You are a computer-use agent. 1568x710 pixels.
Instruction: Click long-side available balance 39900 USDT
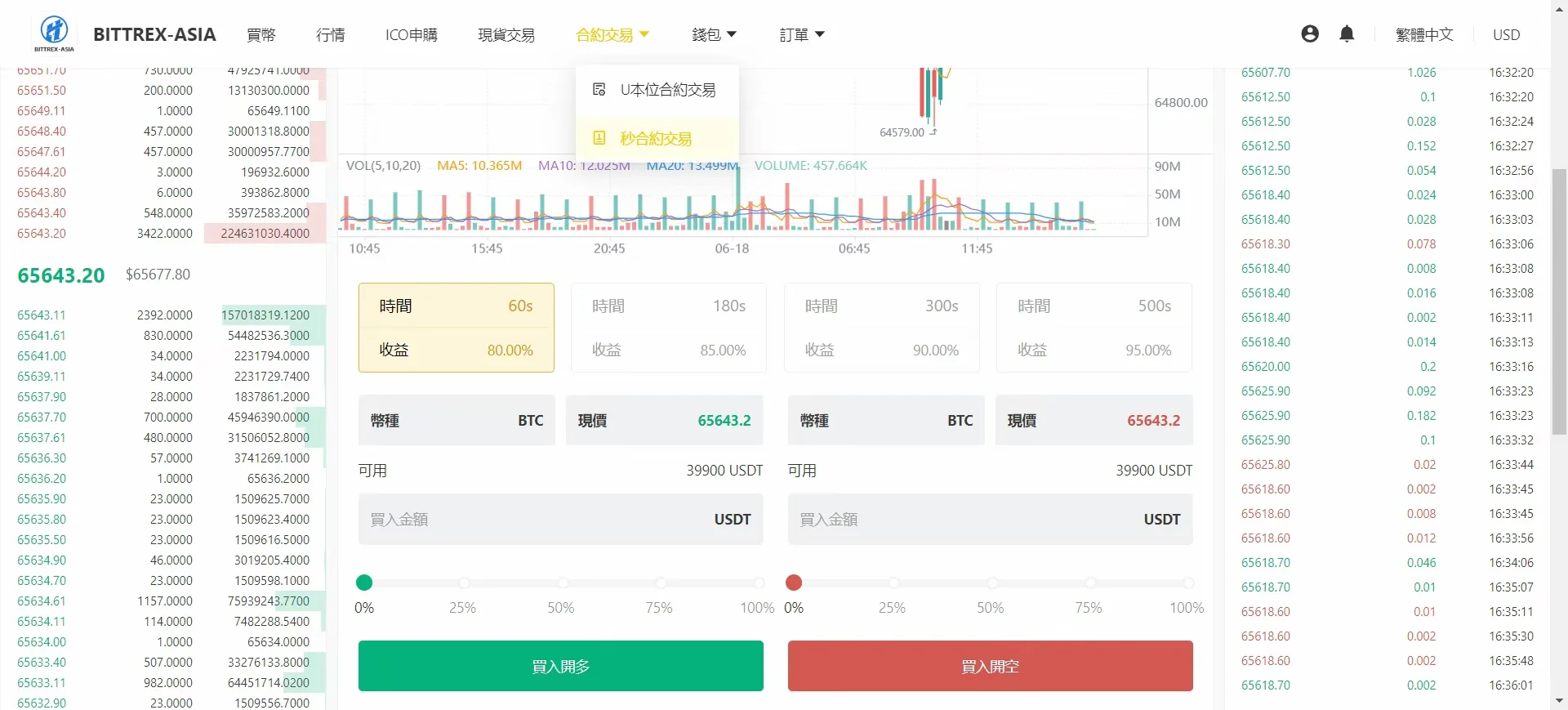coord(724,470)
